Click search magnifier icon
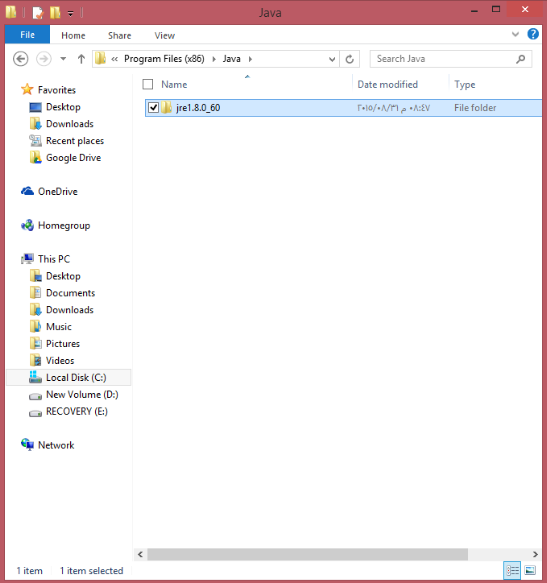 pyautogui.click(x=521, y=59)
